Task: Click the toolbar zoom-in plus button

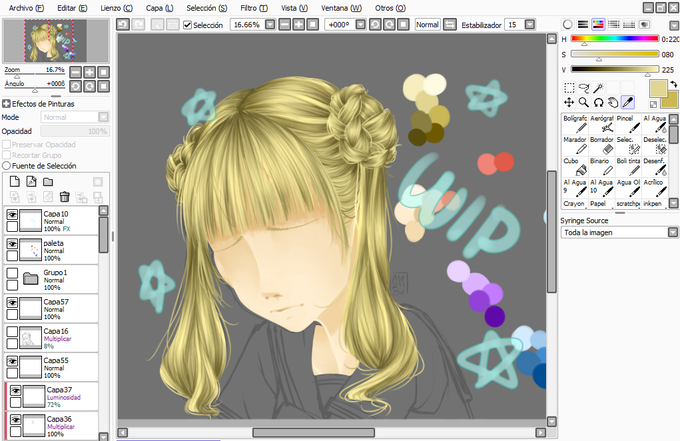Action: coord(298,25)
